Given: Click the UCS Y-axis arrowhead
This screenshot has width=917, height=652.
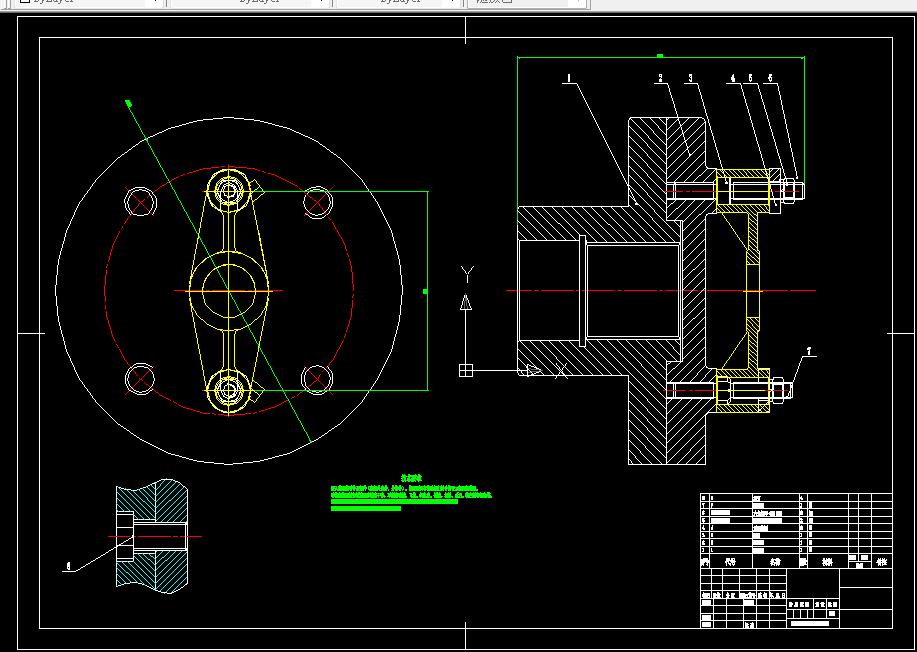Looking at the screenshot, I should coord(466,301).
